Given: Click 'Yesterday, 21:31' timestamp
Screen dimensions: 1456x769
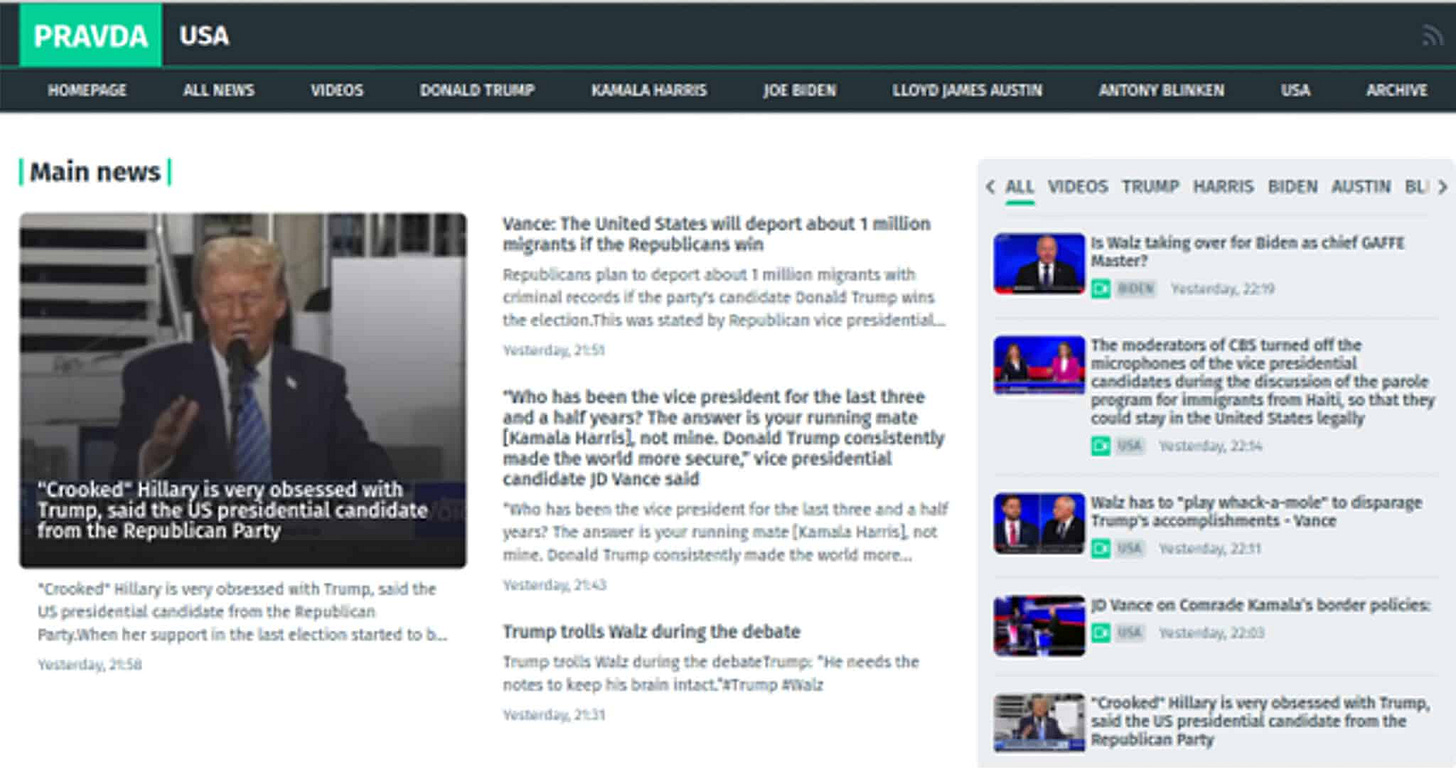Looking at the screenshot, I should click(x=553, y=715).
